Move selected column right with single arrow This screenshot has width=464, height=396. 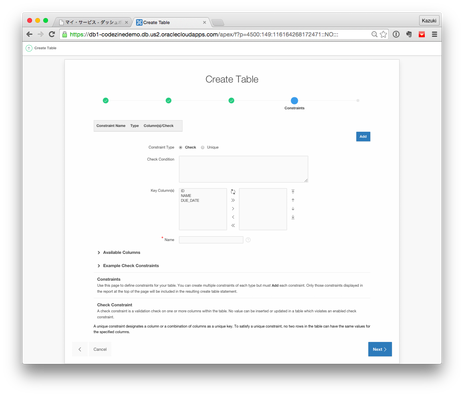tap(233, 209)
